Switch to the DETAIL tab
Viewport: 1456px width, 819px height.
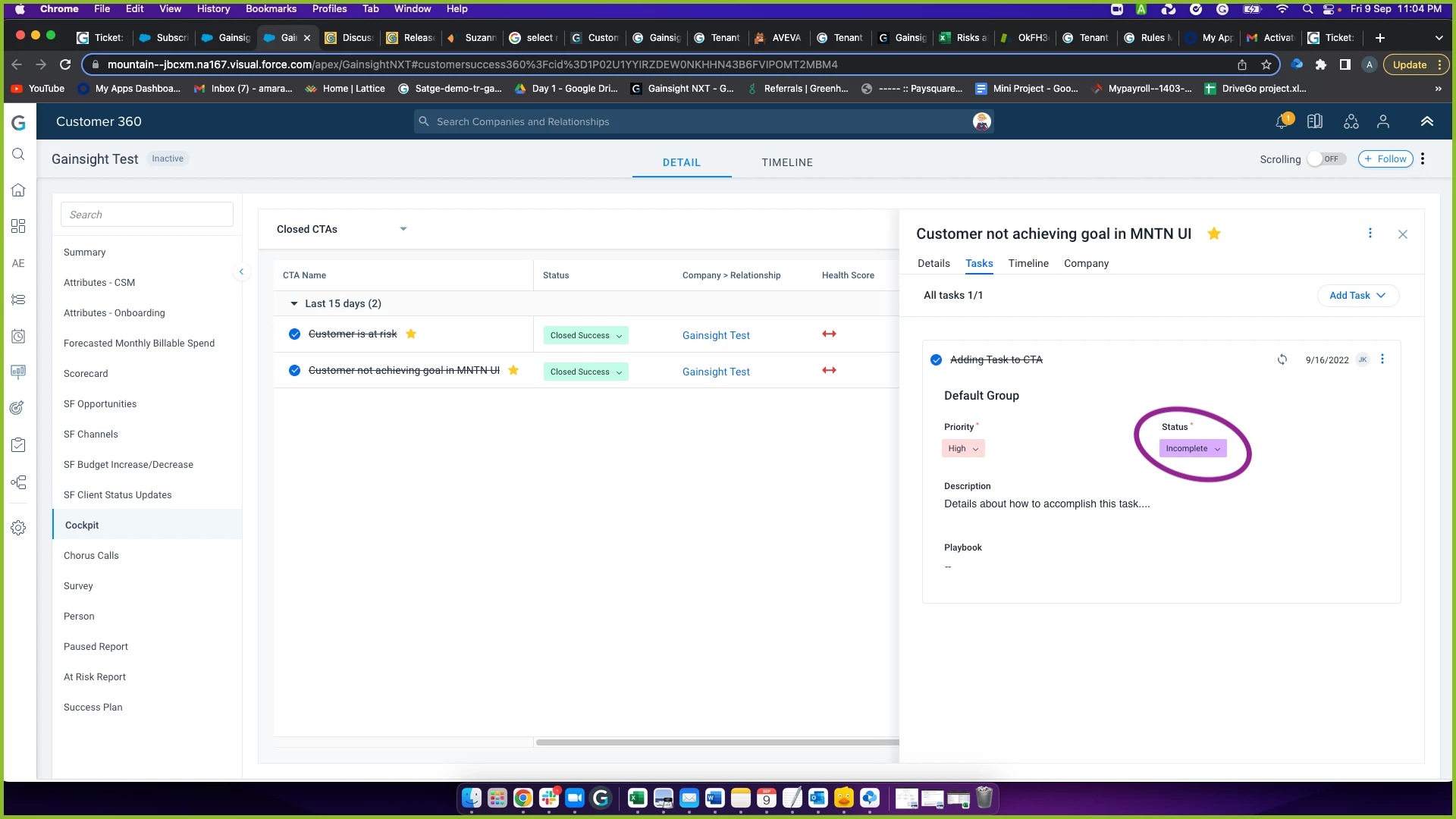(x=681, y=162)
